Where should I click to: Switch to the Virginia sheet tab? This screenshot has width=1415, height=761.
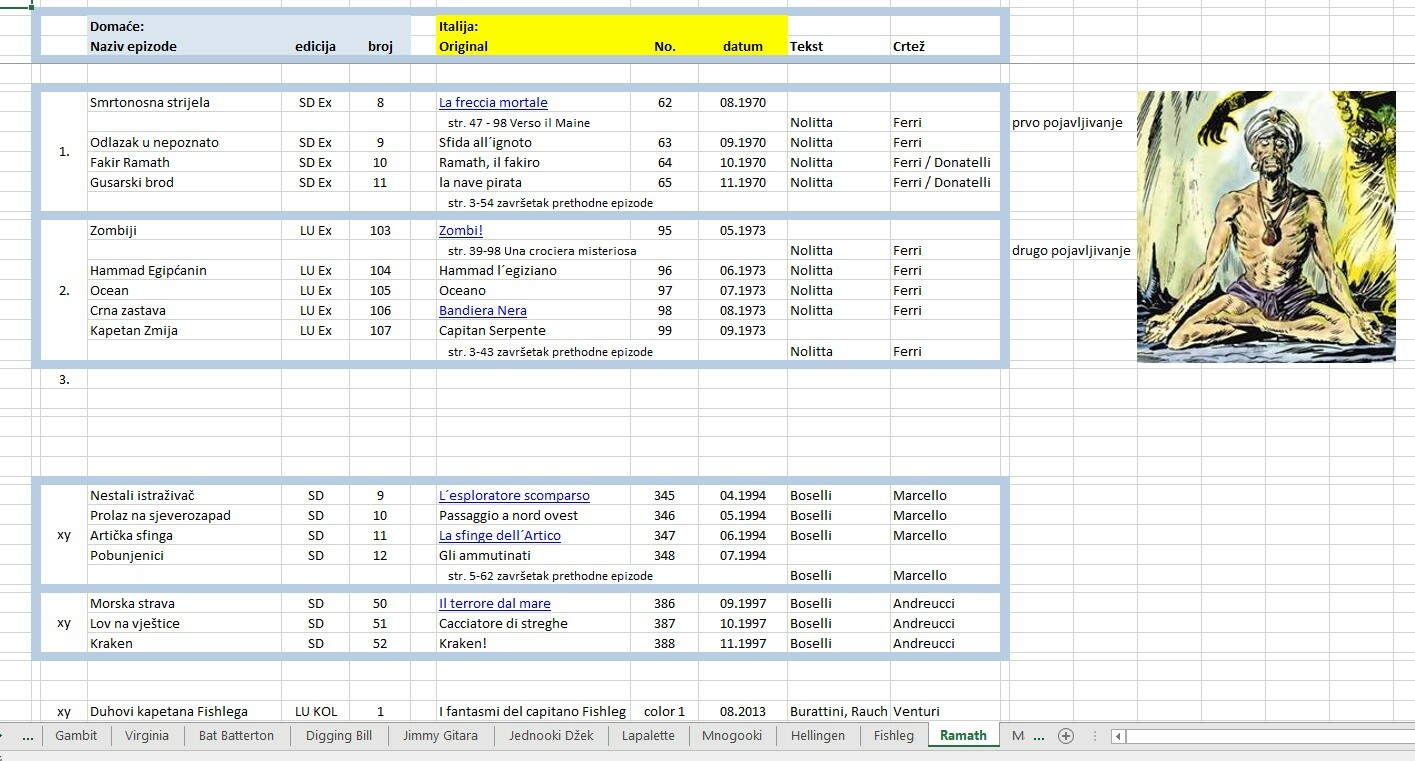(147, 735)
